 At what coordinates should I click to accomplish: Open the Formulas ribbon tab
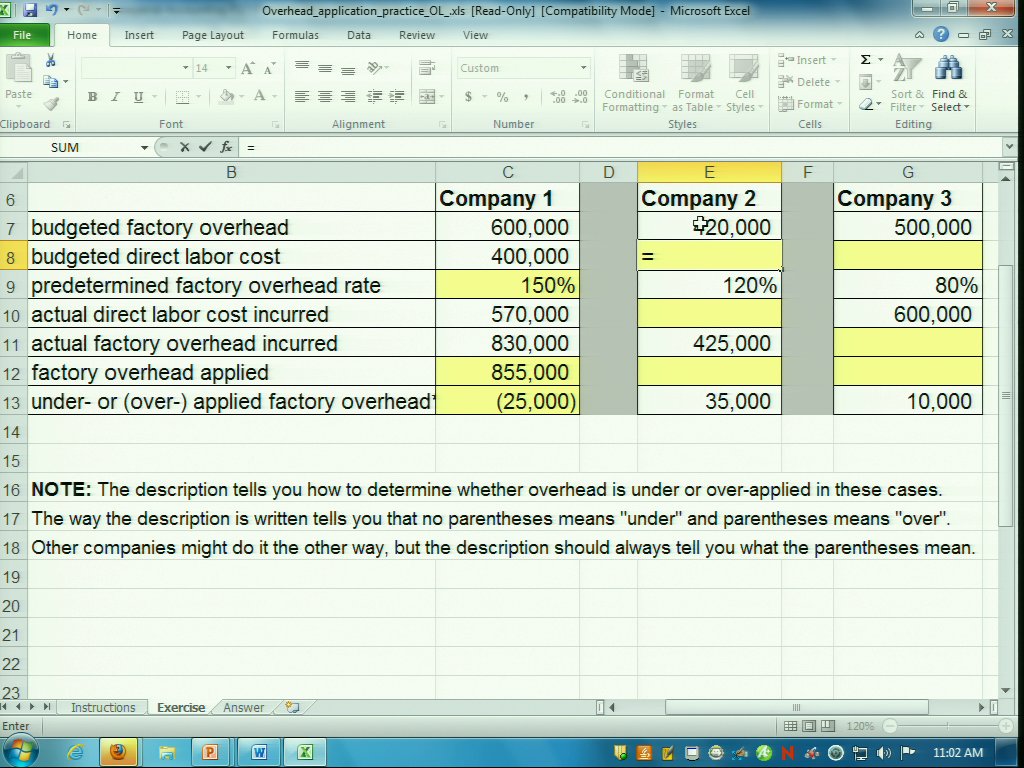[295, 35]
